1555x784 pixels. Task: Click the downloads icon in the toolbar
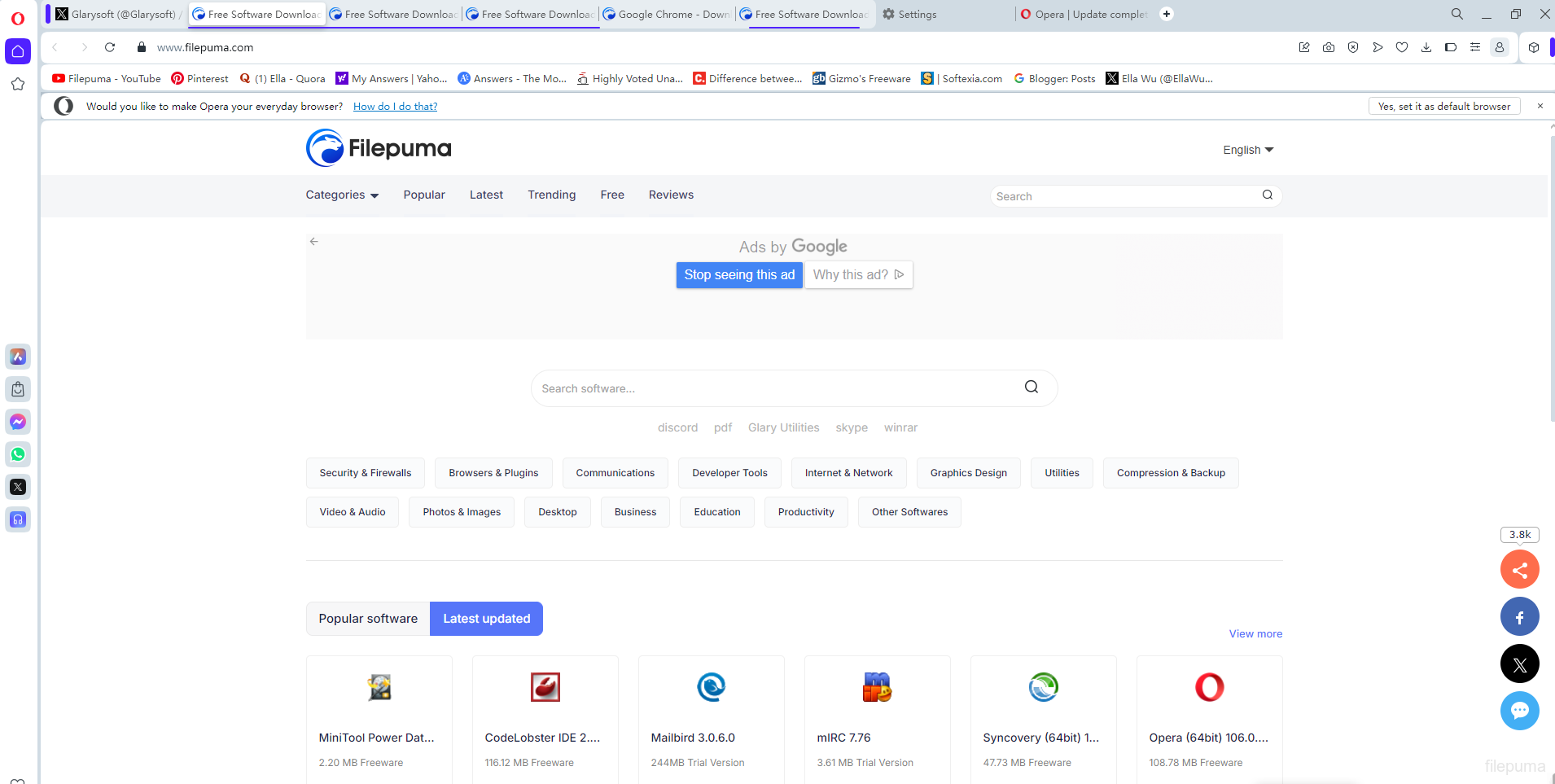coord(1426,47)
